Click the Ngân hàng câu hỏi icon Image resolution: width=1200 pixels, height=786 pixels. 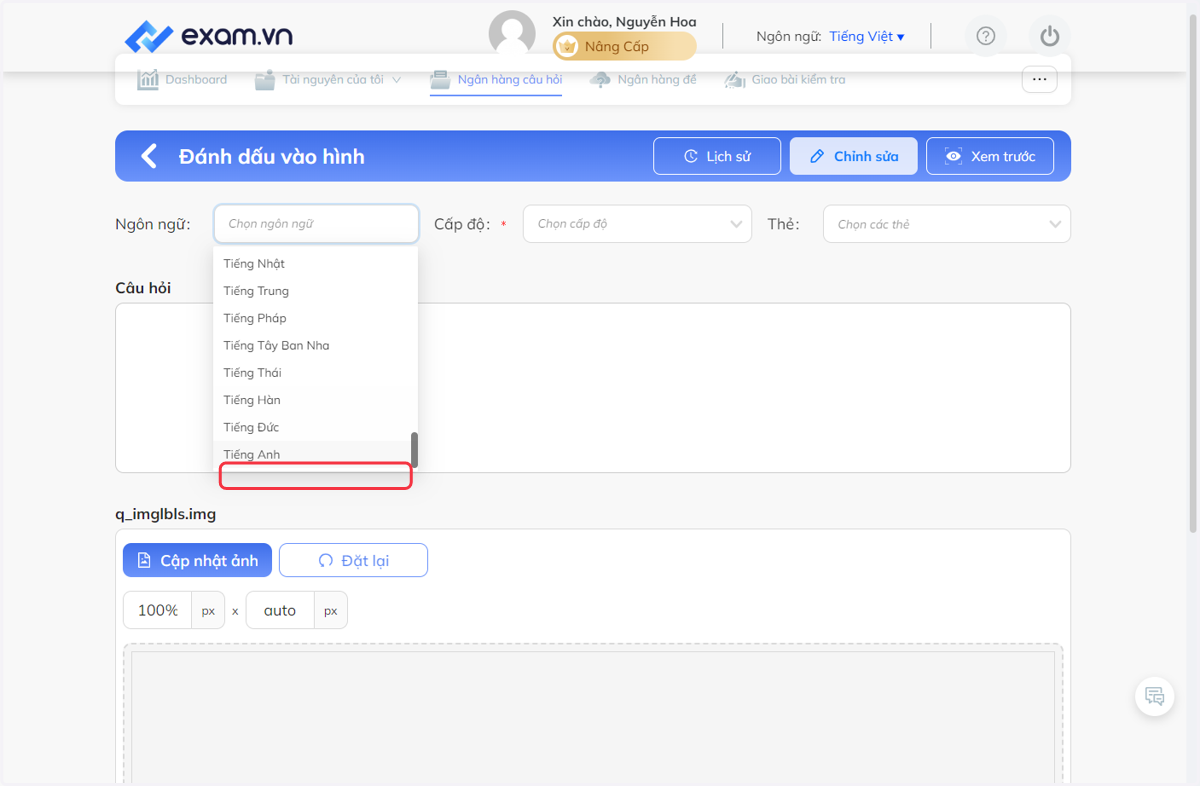point(440,79)
